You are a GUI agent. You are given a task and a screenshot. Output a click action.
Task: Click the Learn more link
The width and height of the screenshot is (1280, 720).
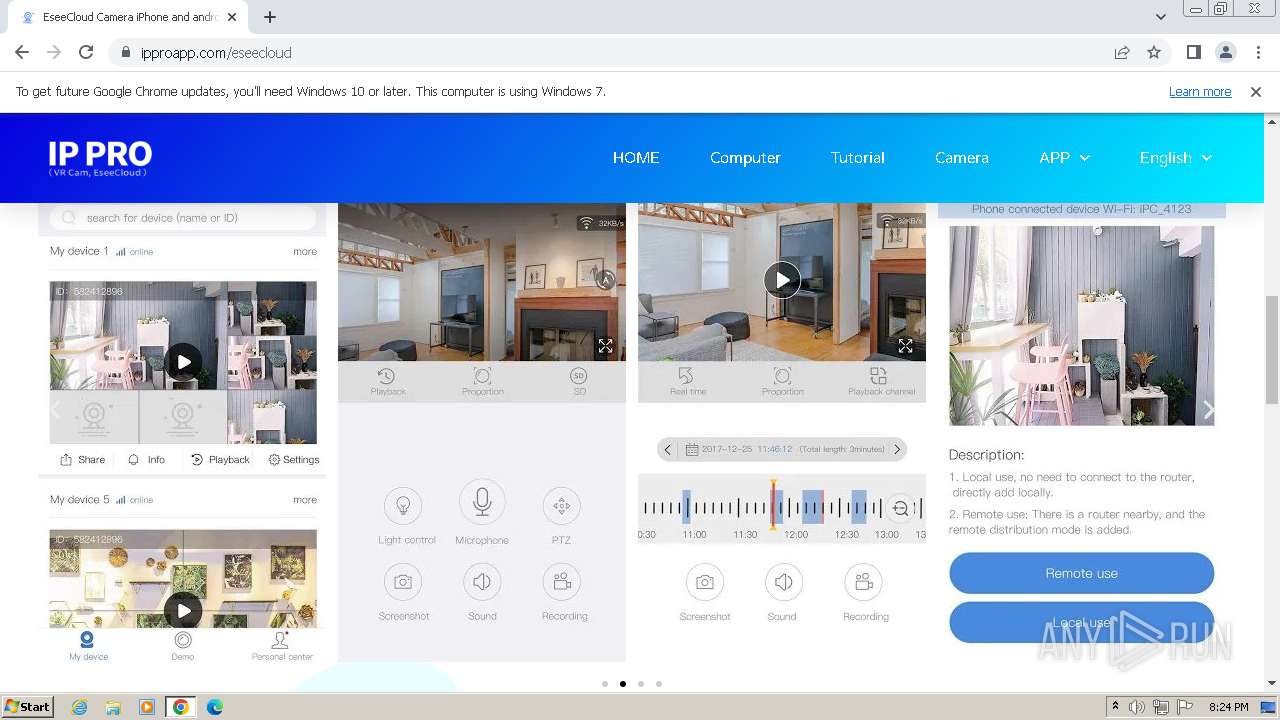click(1200, 91)
